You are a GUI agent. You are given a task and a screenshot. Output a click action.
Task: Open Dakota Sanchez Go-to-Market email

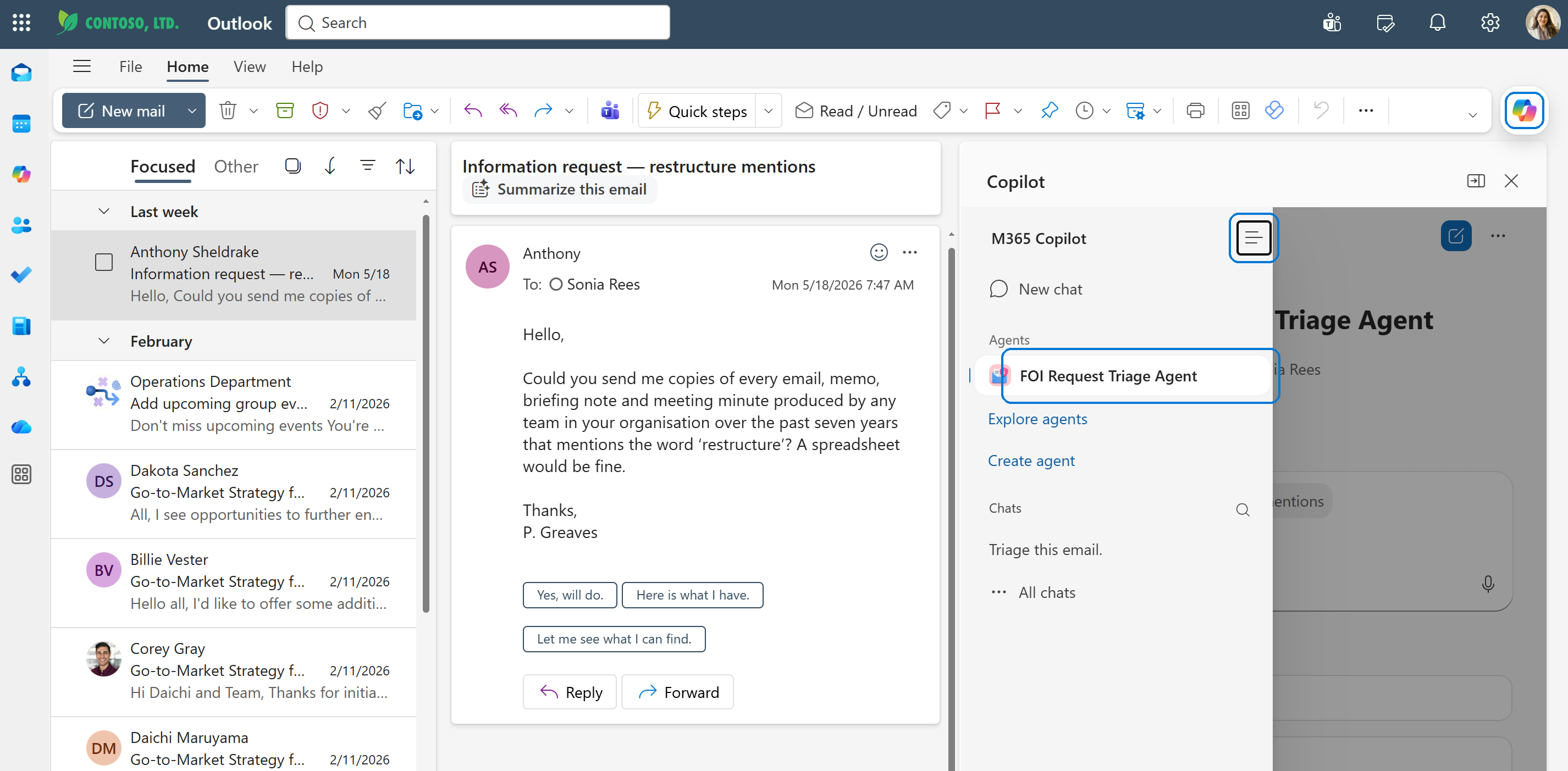click(234, 493)
